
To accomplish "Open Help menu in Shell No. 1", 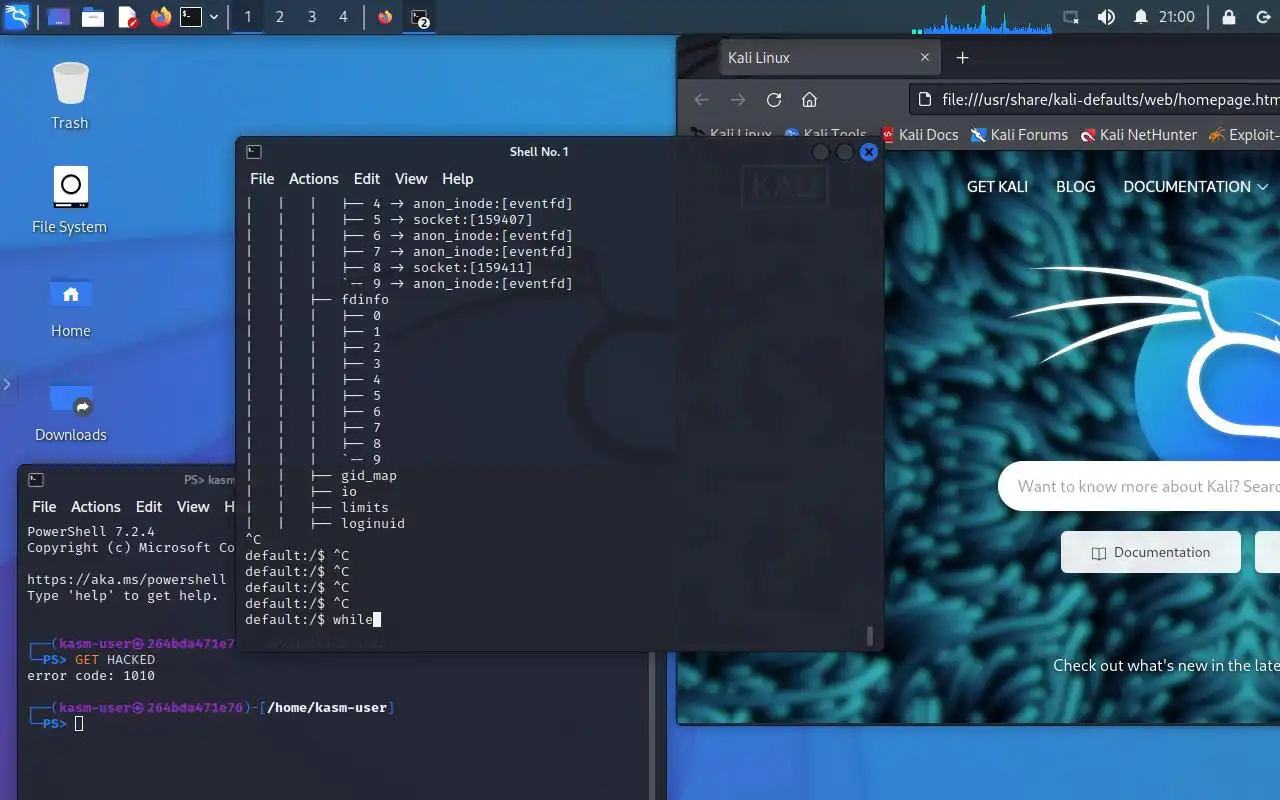I will click(x=457, y=178).
